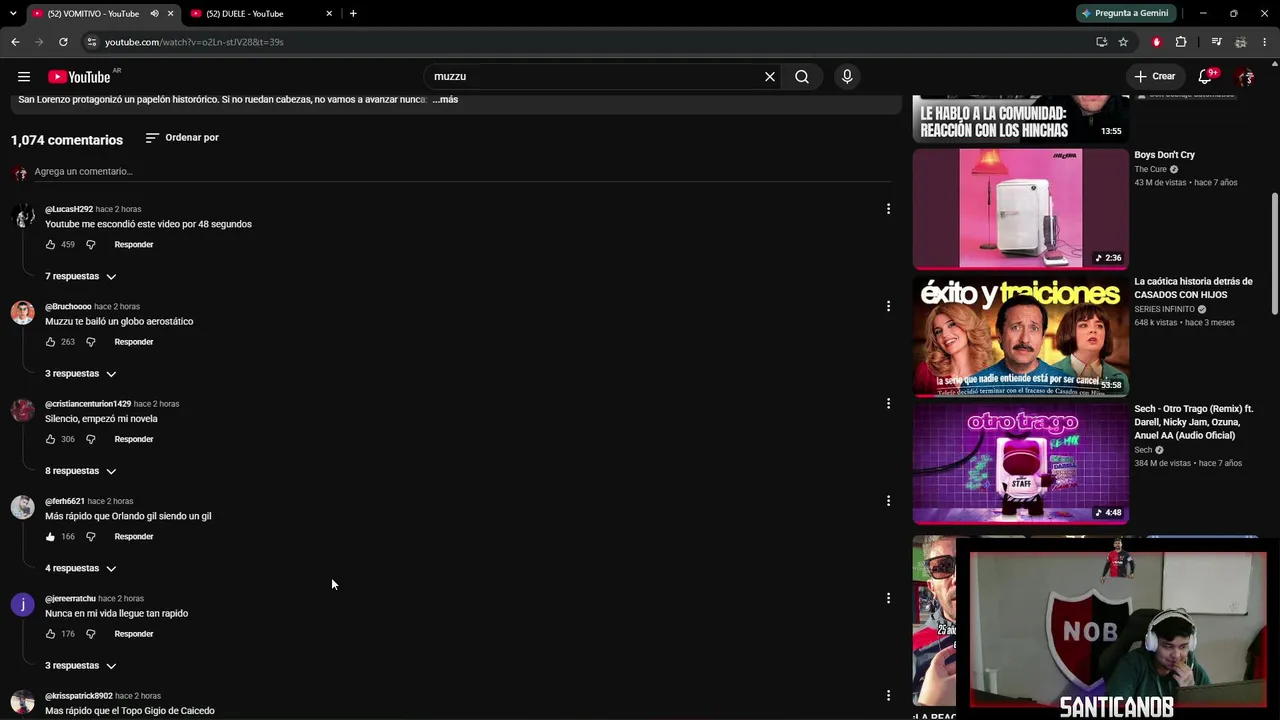The image size is (1280, 720).
Task: Open the @LucasH292 channel link
Action: tap(69, 209)
